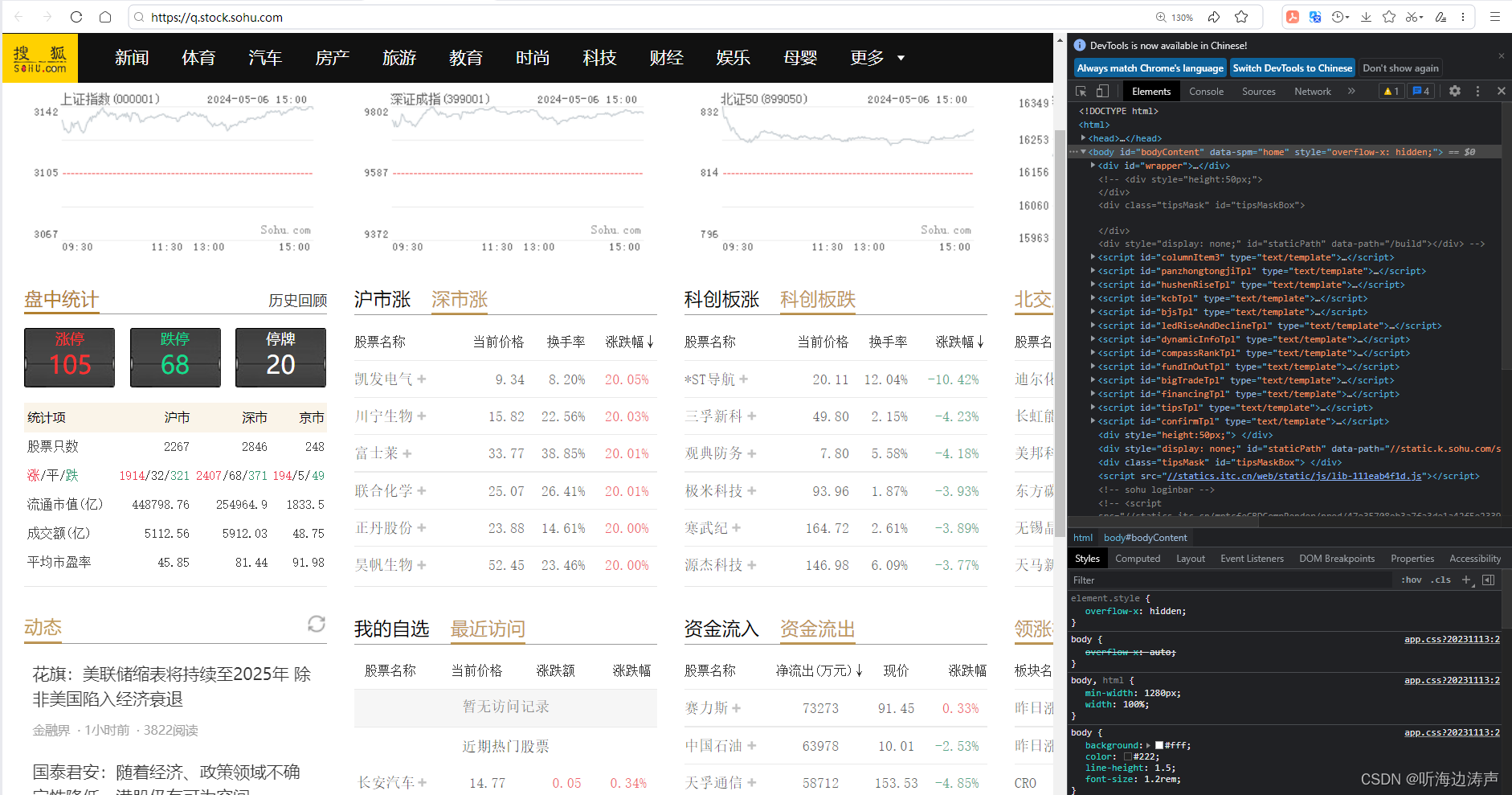Click the #222 color swatch
The width and height of the screenshot is (1512, 795).
(x=1128, y=757)
